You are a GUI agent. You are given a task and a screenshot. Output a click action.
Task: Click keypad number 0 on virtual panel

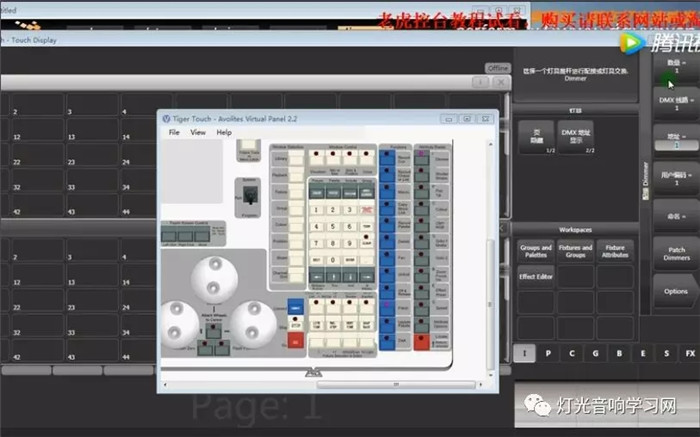333,260
